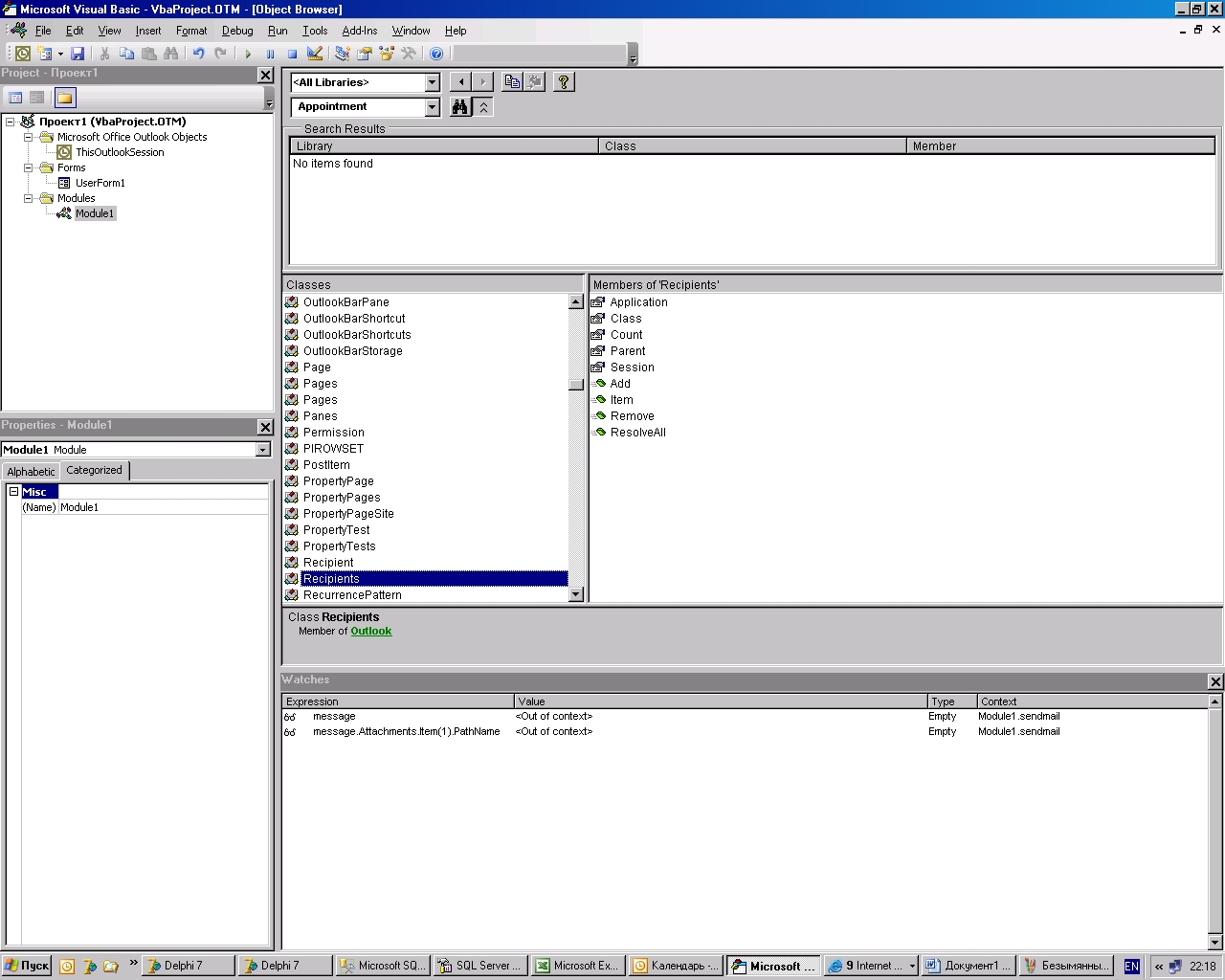Image resolution: width=1225 pixels, height=980 pixels.
Task: Click Go Forward arrow in Object Browser
Action: pyautogui.click(x=483, y=82)
